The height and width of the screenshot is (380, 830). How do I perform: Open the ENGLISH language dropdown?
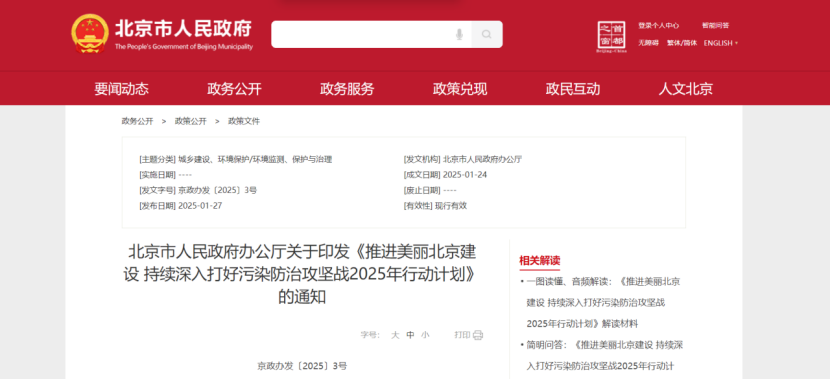(720, 43)
